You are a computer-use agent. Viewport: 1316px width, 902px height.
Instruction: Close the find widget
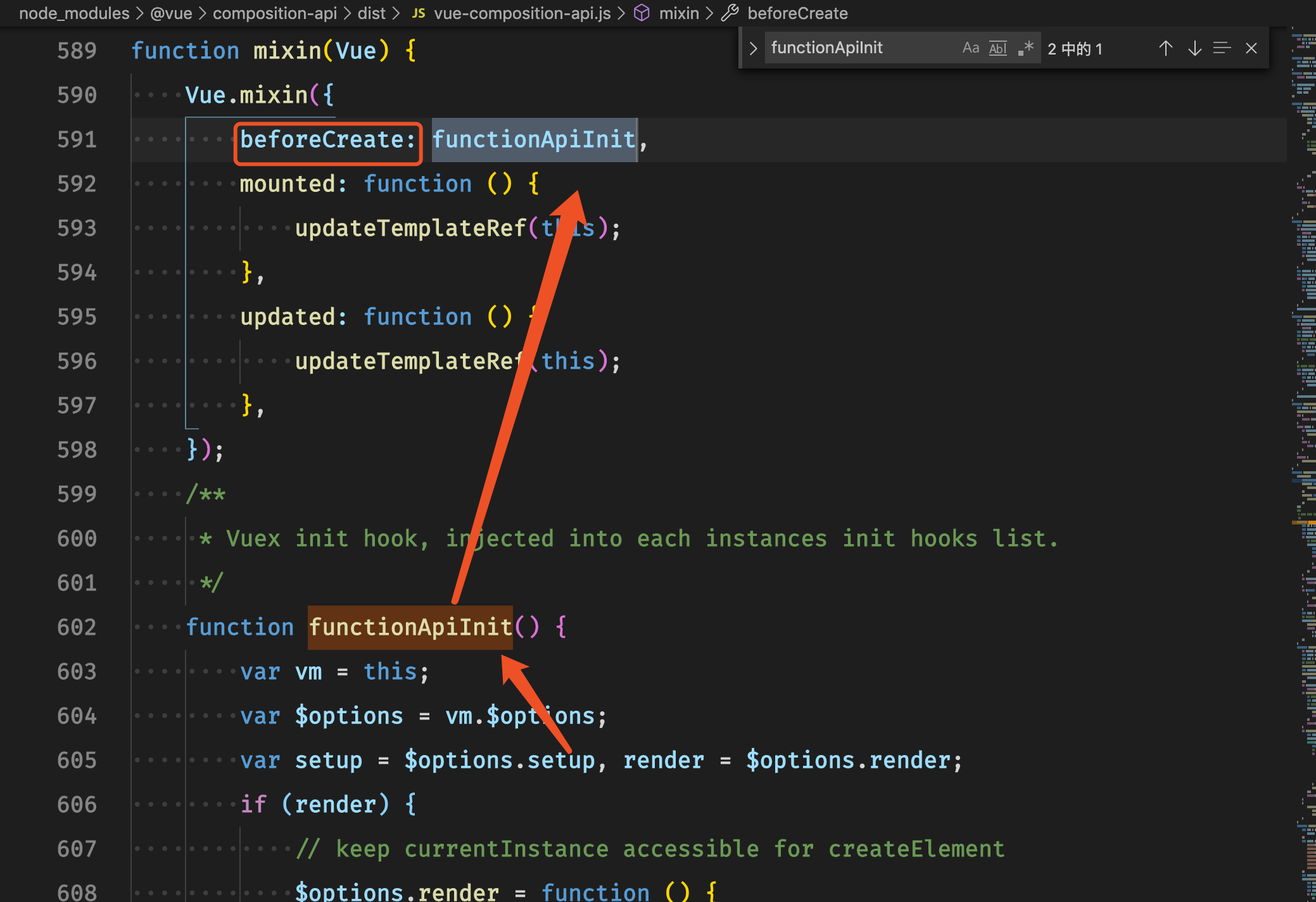point(1251,48)
